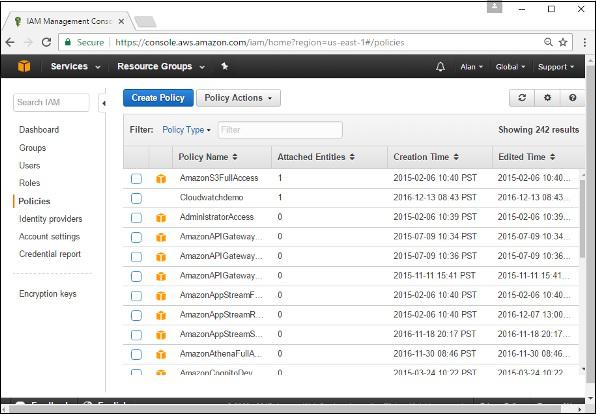Open Encryption keys link
Image resolution: width=596 pixels, height=414 pixels.
point(48,294)
